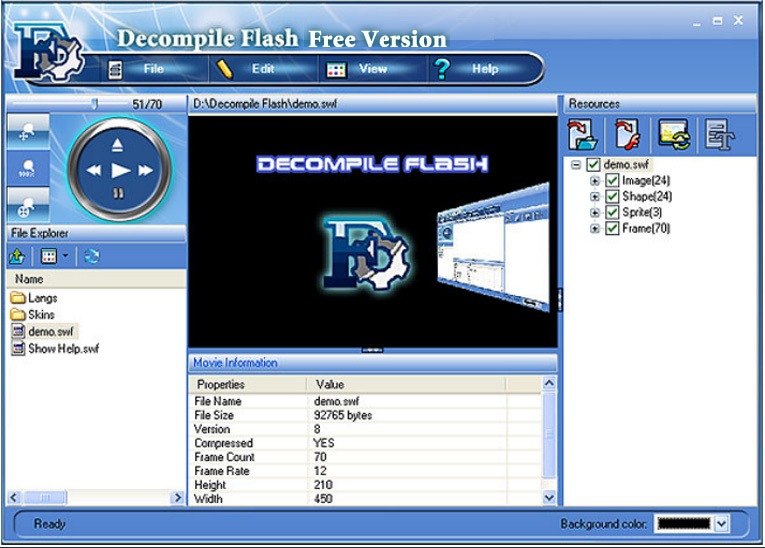Viewport: 765px width, 548px height.
Task: Click the right arrow of horizontal scrollbar
Action: pos(178,497)
